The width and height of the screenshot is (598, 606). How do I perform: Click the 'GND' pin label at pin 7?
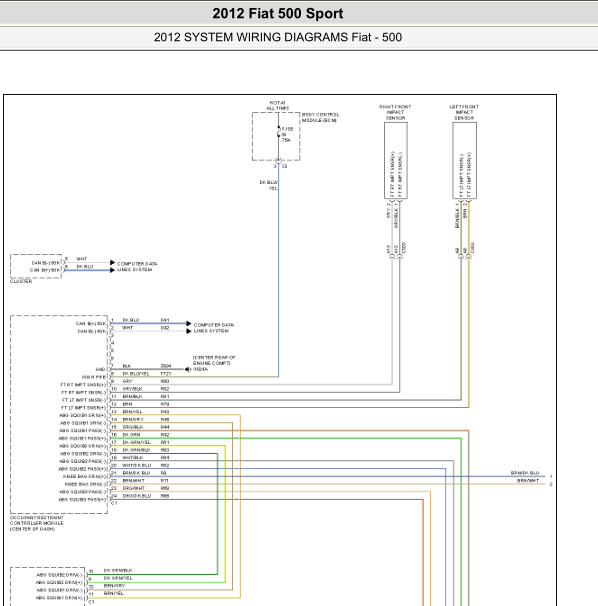pos(100,369)
